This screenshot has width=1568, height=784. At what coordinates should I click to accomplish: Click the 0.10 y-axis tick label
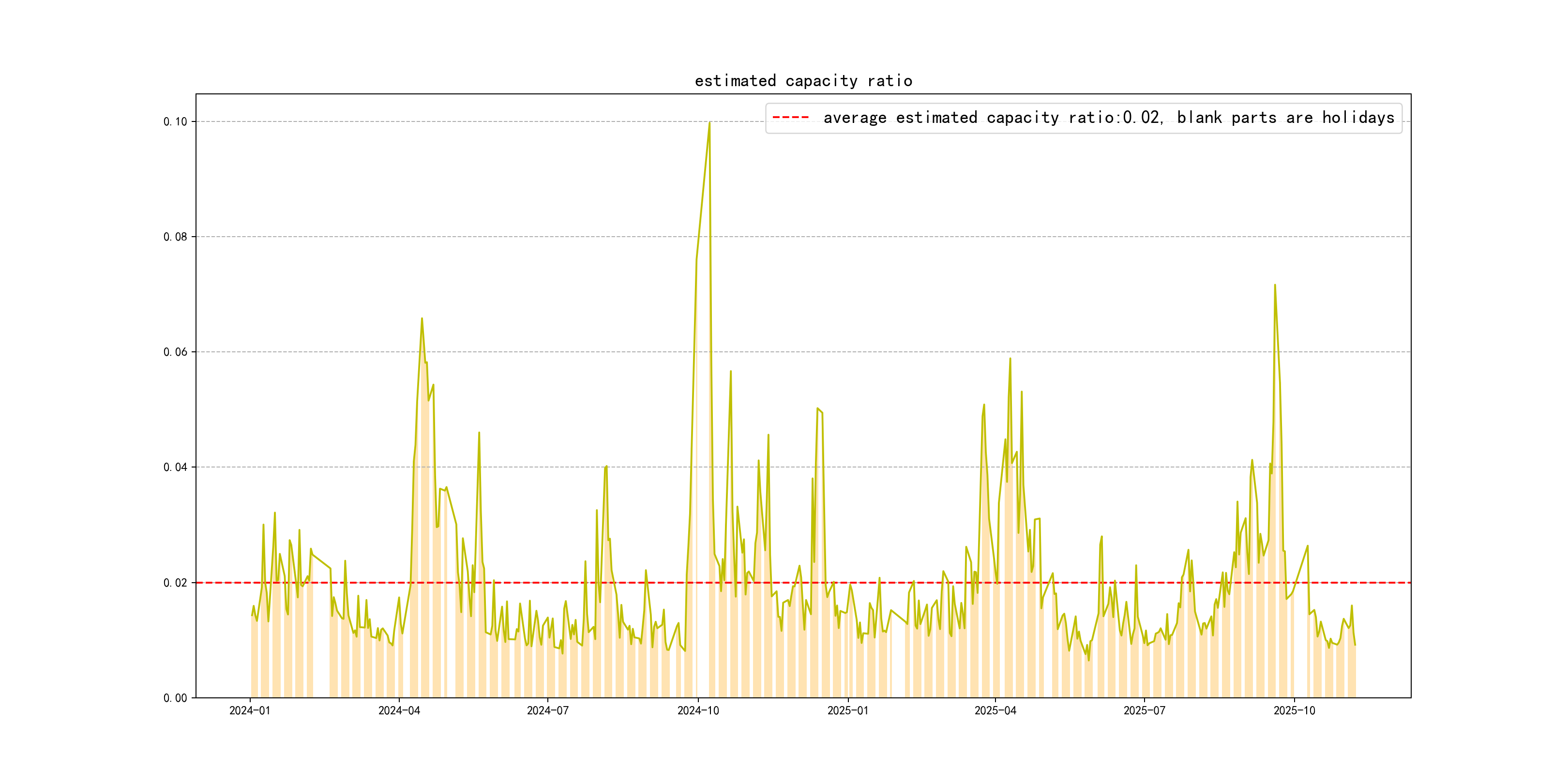175,122
